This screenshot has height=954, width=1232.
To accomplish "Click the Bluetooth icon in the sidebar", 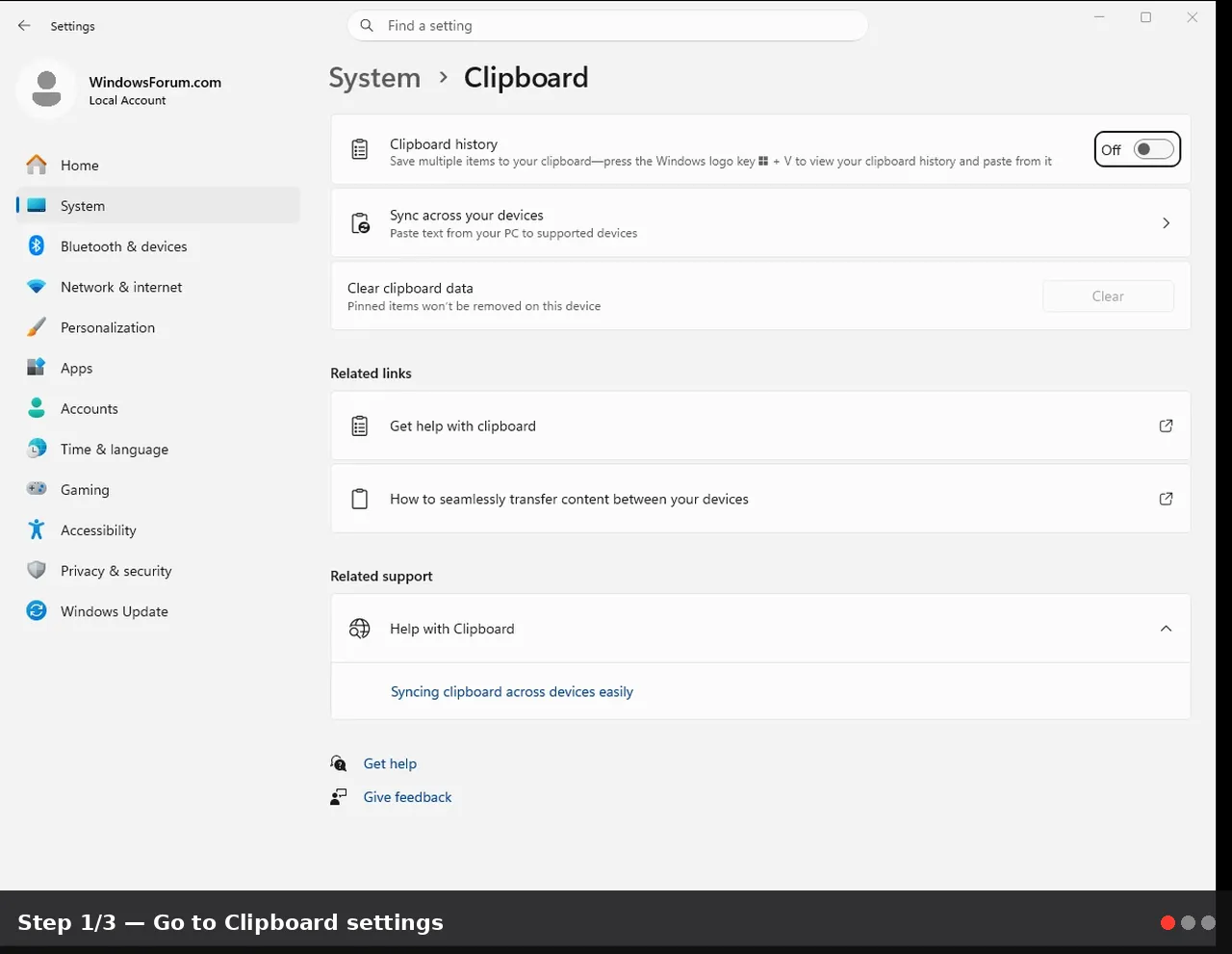I will point(37,246).
